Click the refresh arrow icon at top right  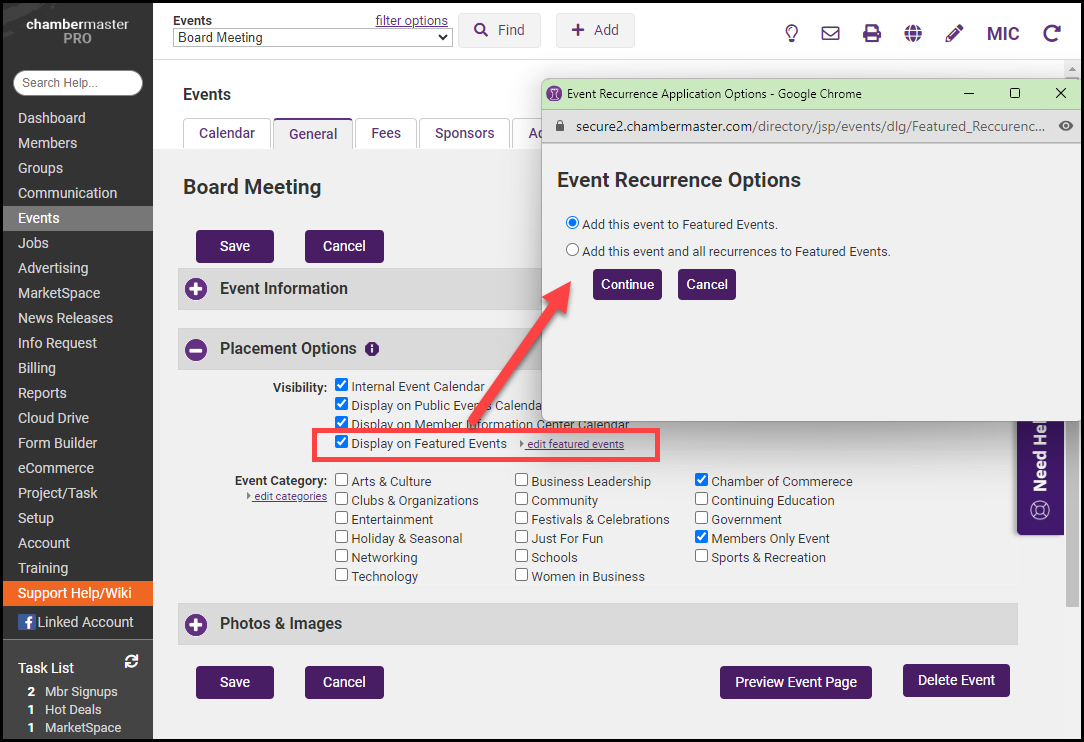1051,33
